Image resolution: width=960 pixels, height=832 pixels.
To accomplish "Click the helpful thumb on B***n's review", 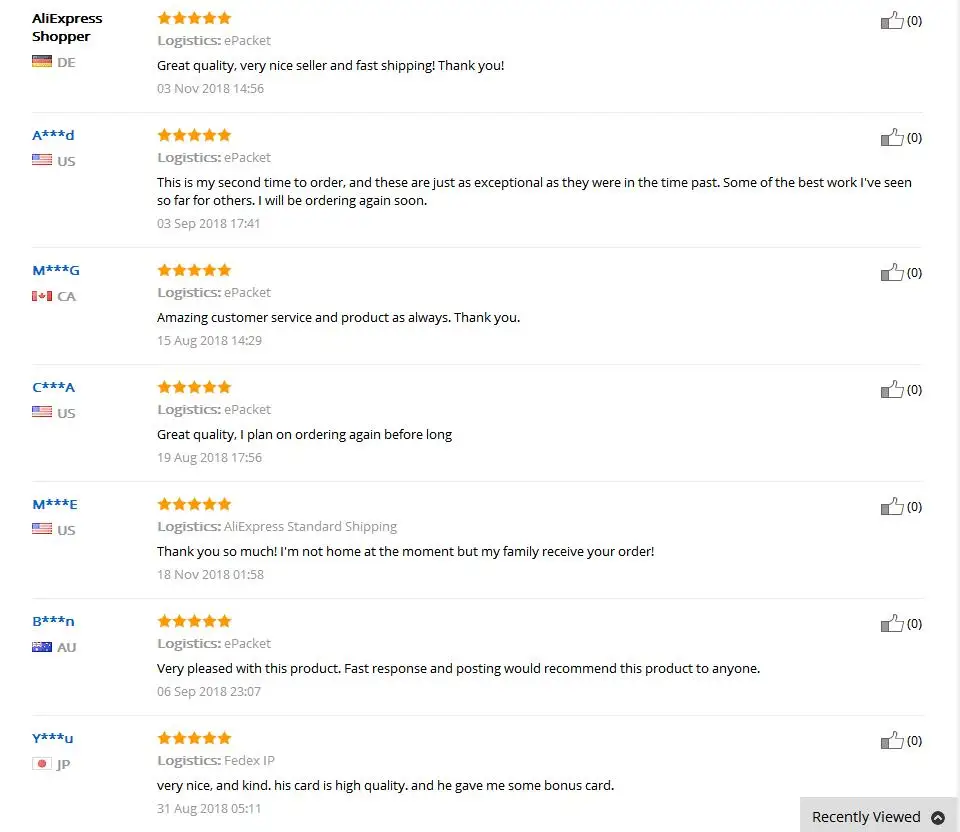I will tap(892, 623).
